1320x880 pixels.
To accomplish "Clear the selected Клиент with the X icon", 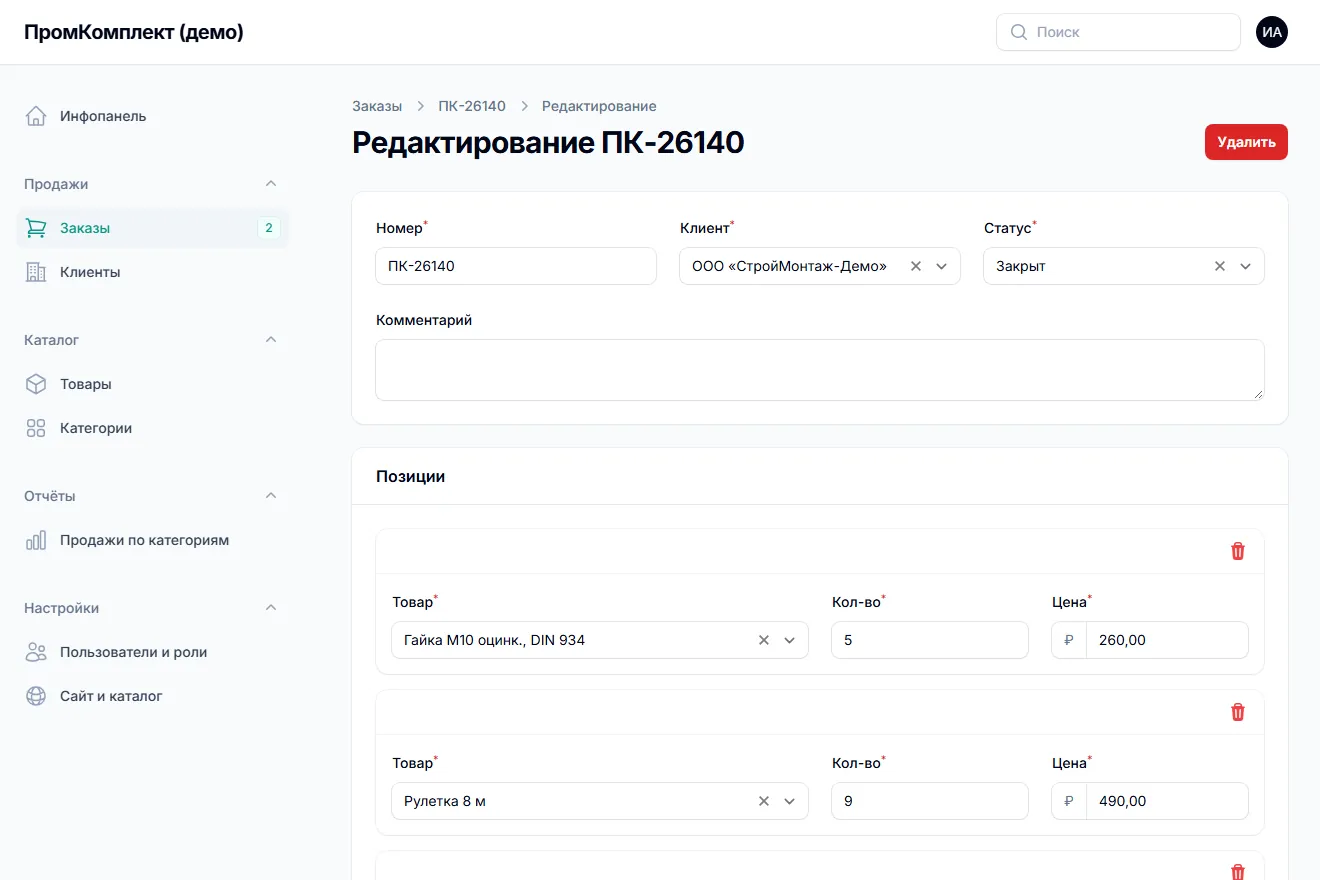I will pyautogui.click(x=915, y=266).
